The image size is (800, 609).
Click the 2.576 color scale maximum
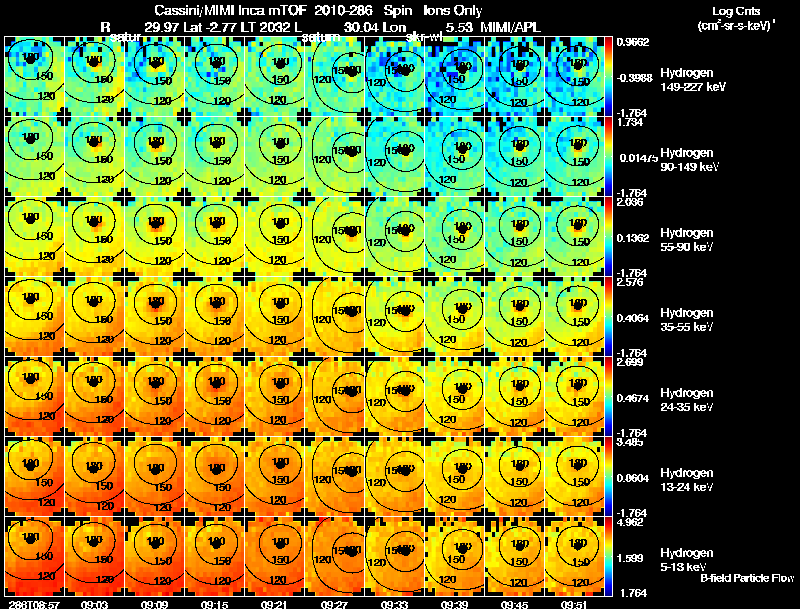point(630,282)
